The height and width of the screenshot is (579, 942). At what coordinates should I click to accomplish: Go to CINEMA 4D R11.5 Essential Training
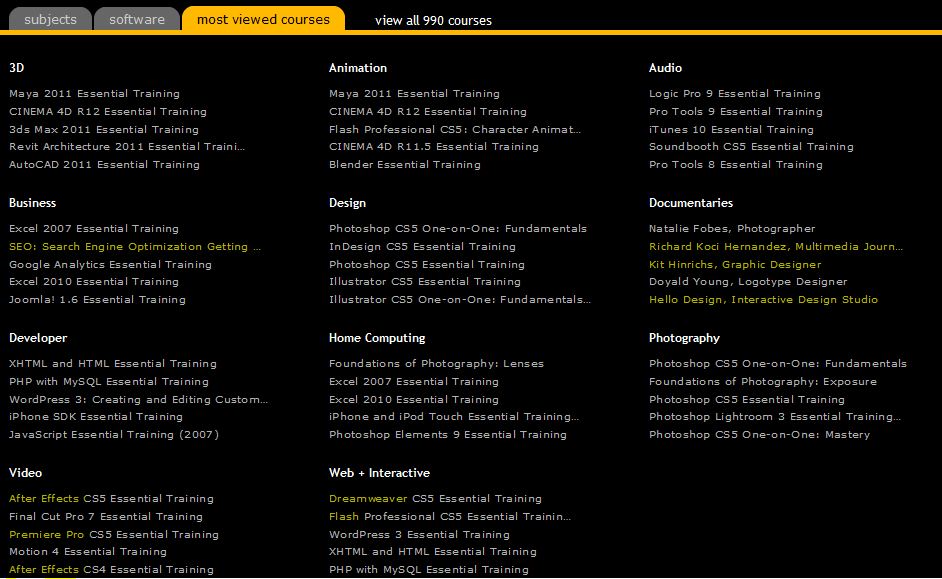point(434,147)
